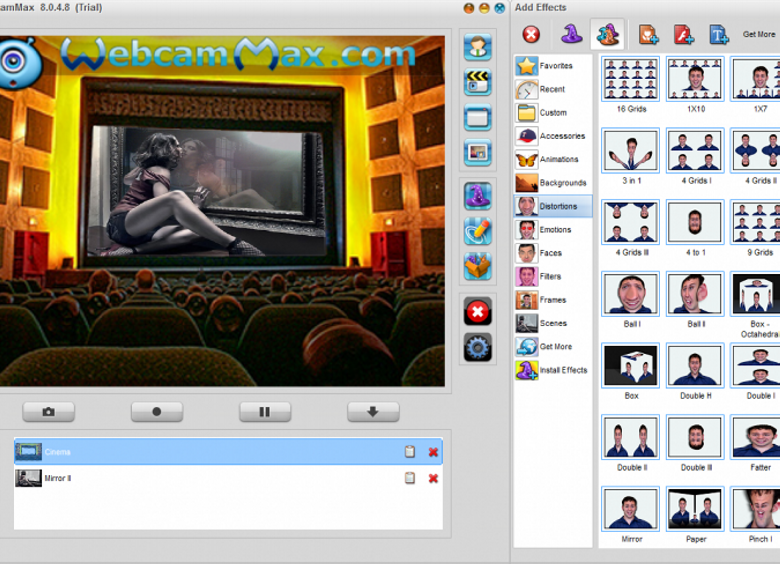Apply the 9 Grids effect
Viewport: 780px width, 564px height.
[756, 222]
